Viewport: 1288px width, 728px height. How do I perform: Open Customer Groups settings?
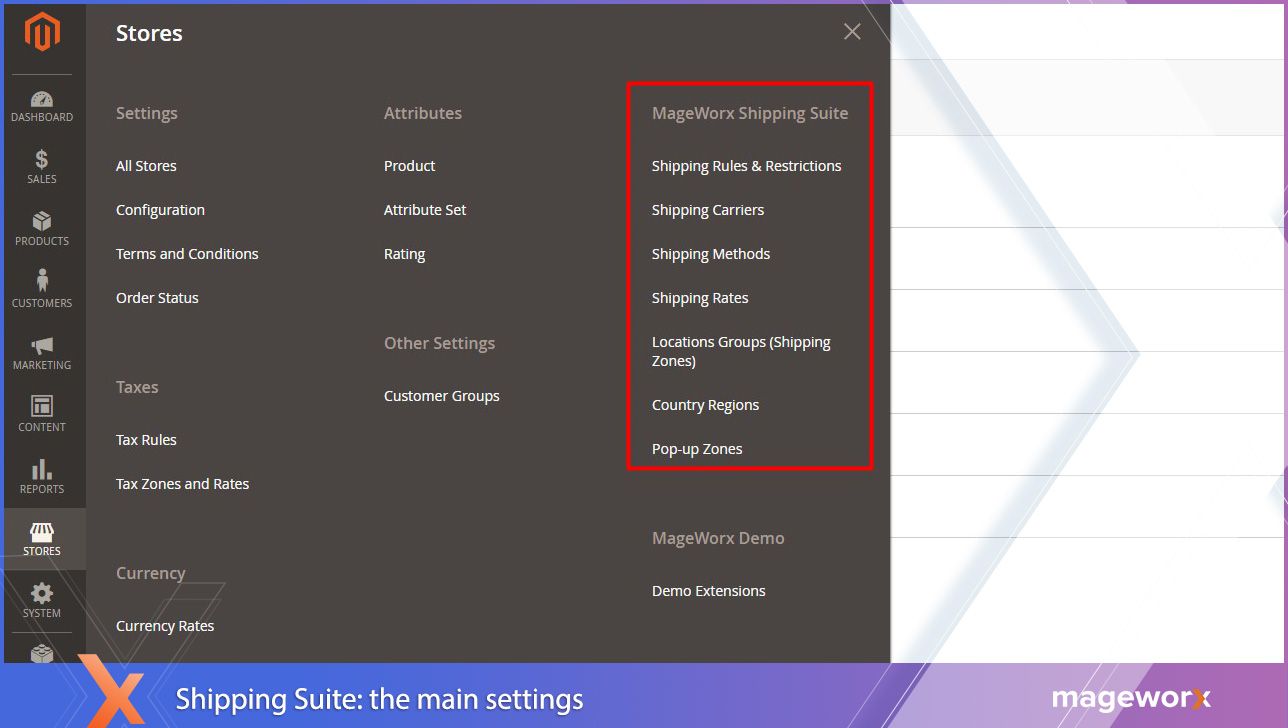(441, 396)
